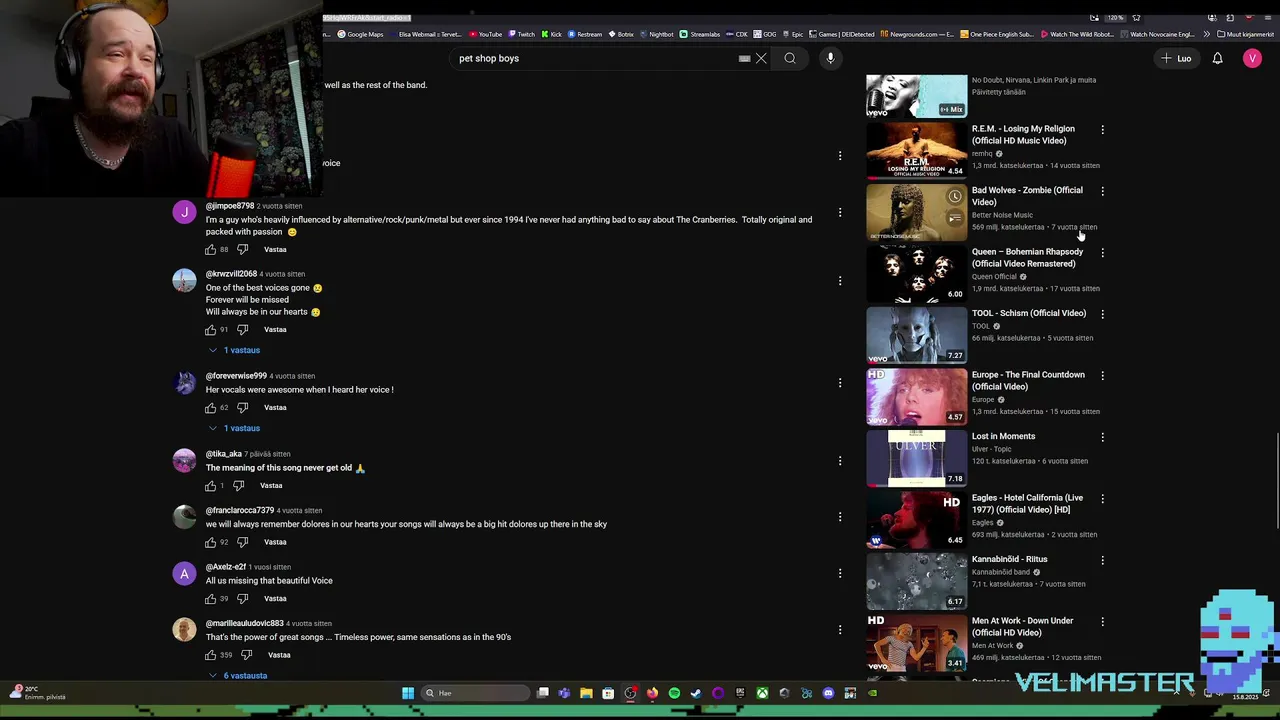Open Xbox app from the taskbar

(762, 693)
